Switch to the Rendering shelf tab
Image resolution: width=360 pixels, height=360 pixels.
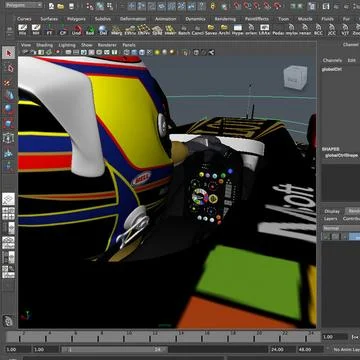[225, 19]
